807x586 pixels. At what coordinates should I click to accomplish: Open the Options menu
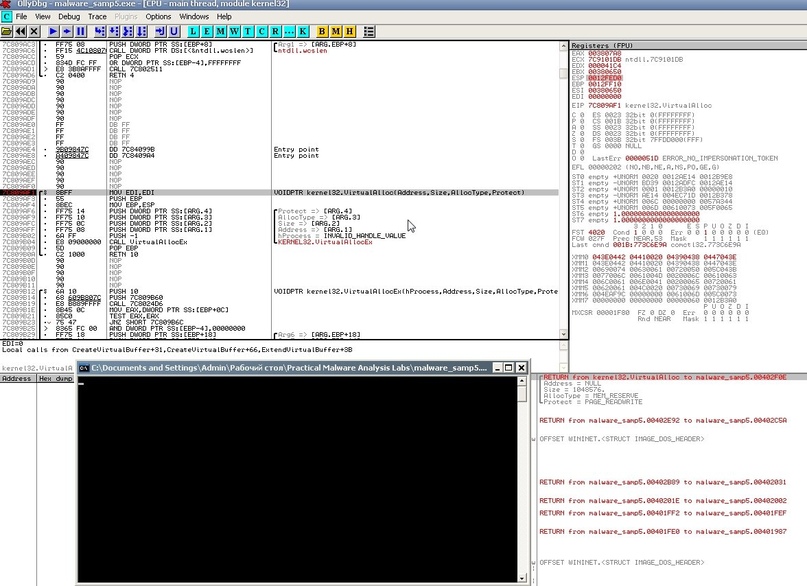(x=158, y=17)
